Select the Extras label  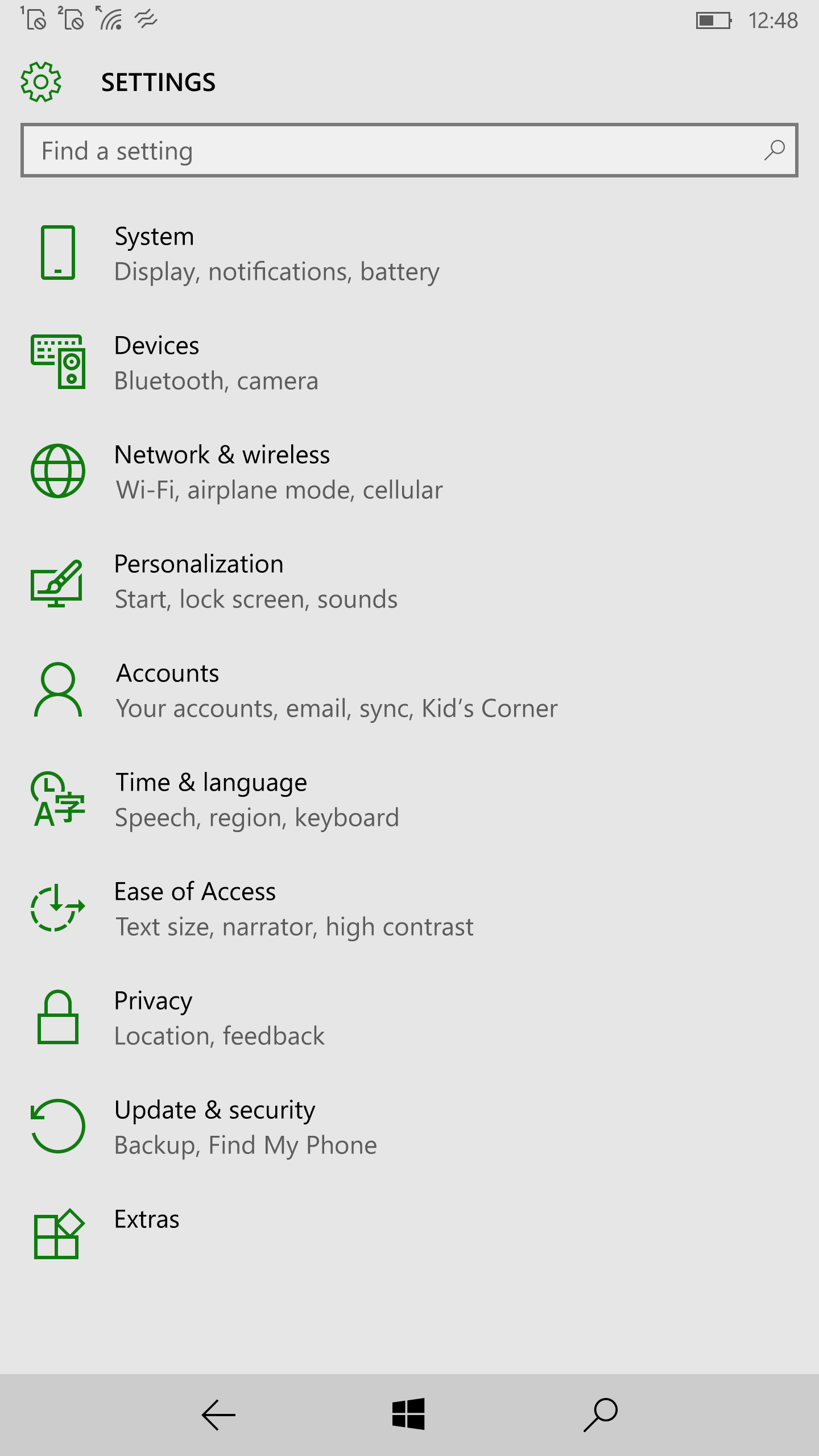[x=147, y=1219]
